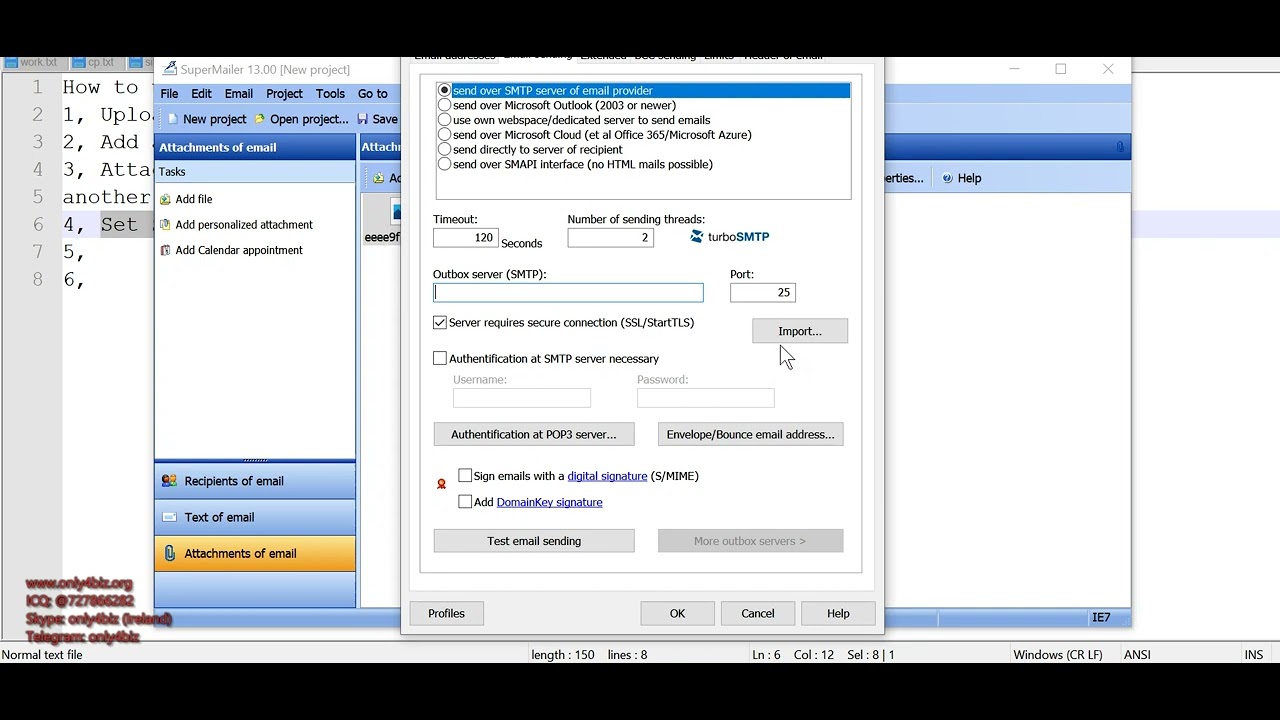Image resolution: width=1280 pixels, height=720 pixels.
Task: Select send over SMAPI interface option
Action: [445, 164]
